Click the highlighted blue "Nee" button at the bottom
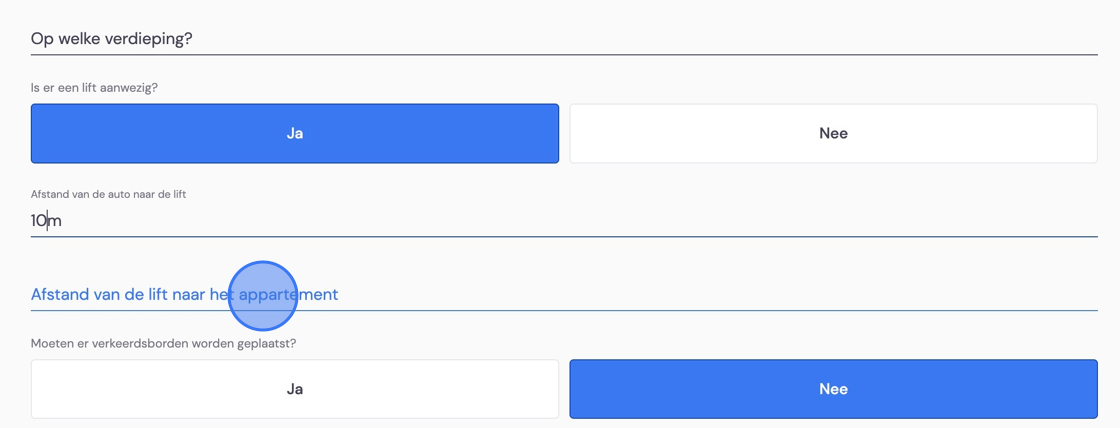1120x428 pixels. point(833,389)
